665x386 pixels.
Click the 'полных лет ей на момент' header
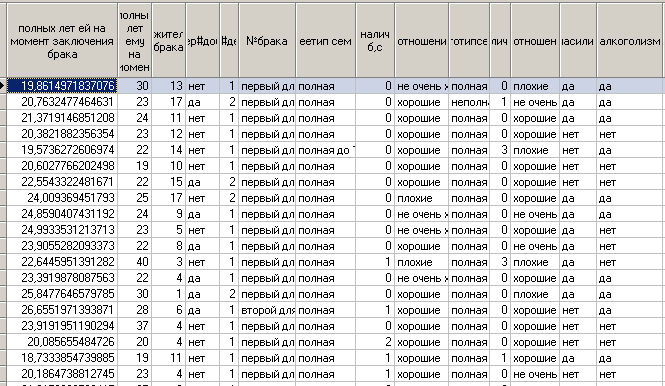click(x=62, y=41)
